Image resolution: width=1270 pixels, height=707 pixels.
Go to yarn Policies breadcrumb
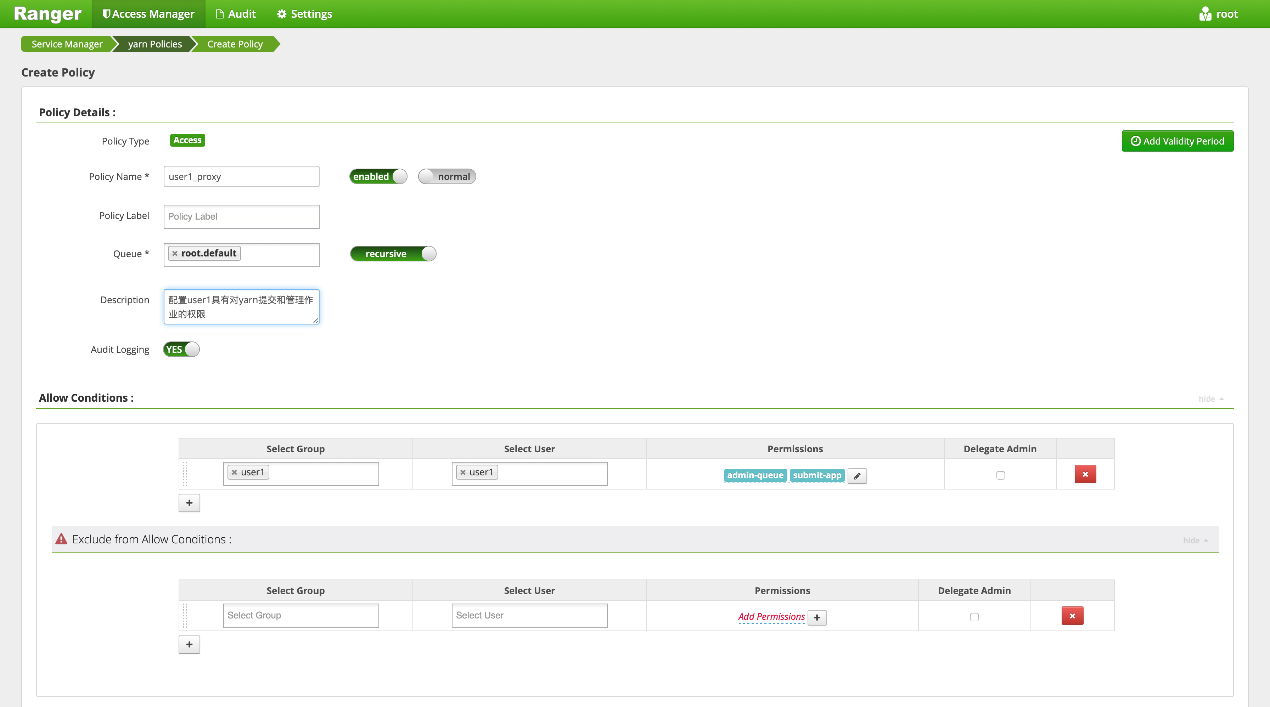point(155,44)
